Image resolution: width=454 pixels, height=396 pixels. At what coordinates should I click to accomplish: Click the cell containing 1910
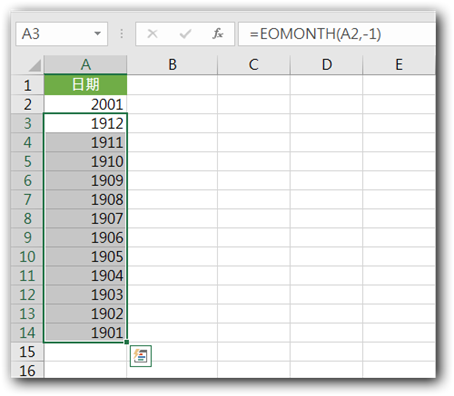click(x=85, y=161)
